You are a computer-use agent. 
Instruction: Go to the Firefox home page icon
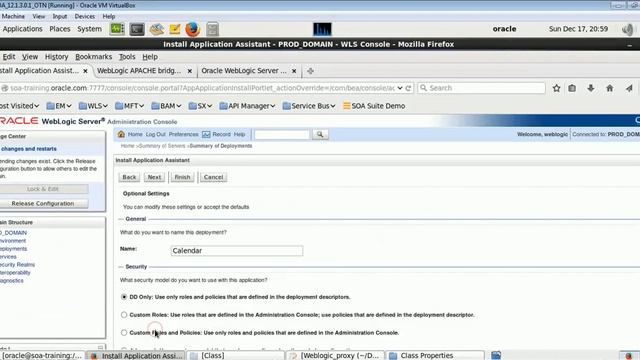coord(609,88)
